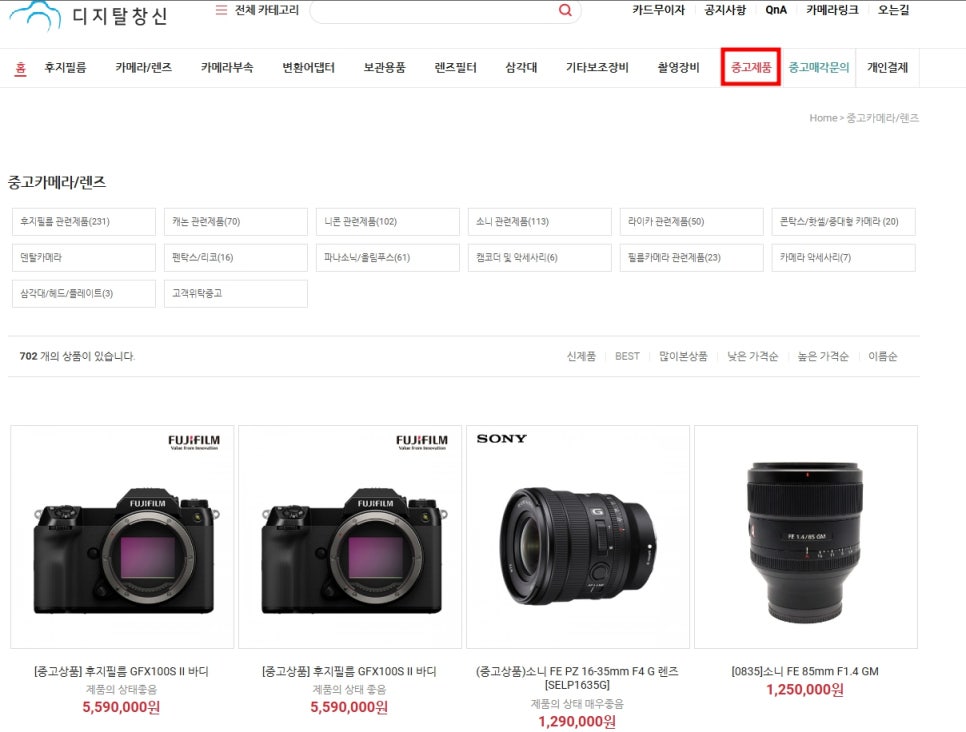The image size is (966, 732).
Task: Open the 후지필름 menu item
Action: (65, 68)
